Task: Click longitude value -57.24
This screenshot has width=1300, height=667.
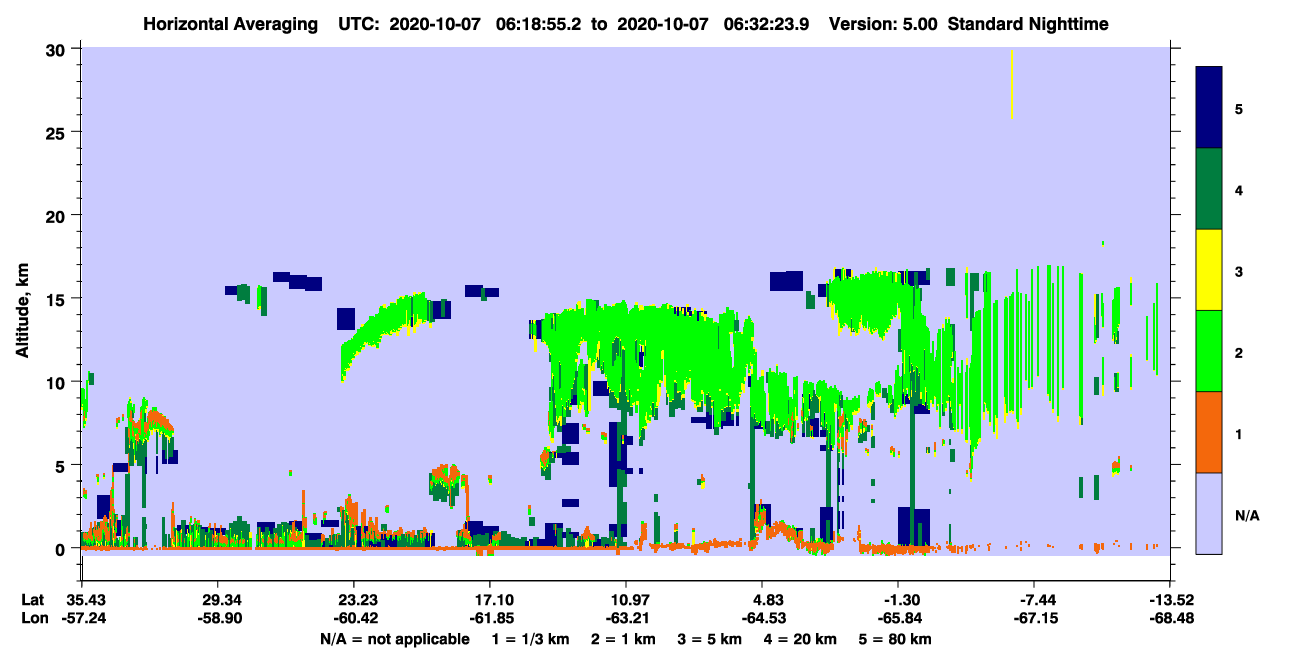Action: (82, 618)
